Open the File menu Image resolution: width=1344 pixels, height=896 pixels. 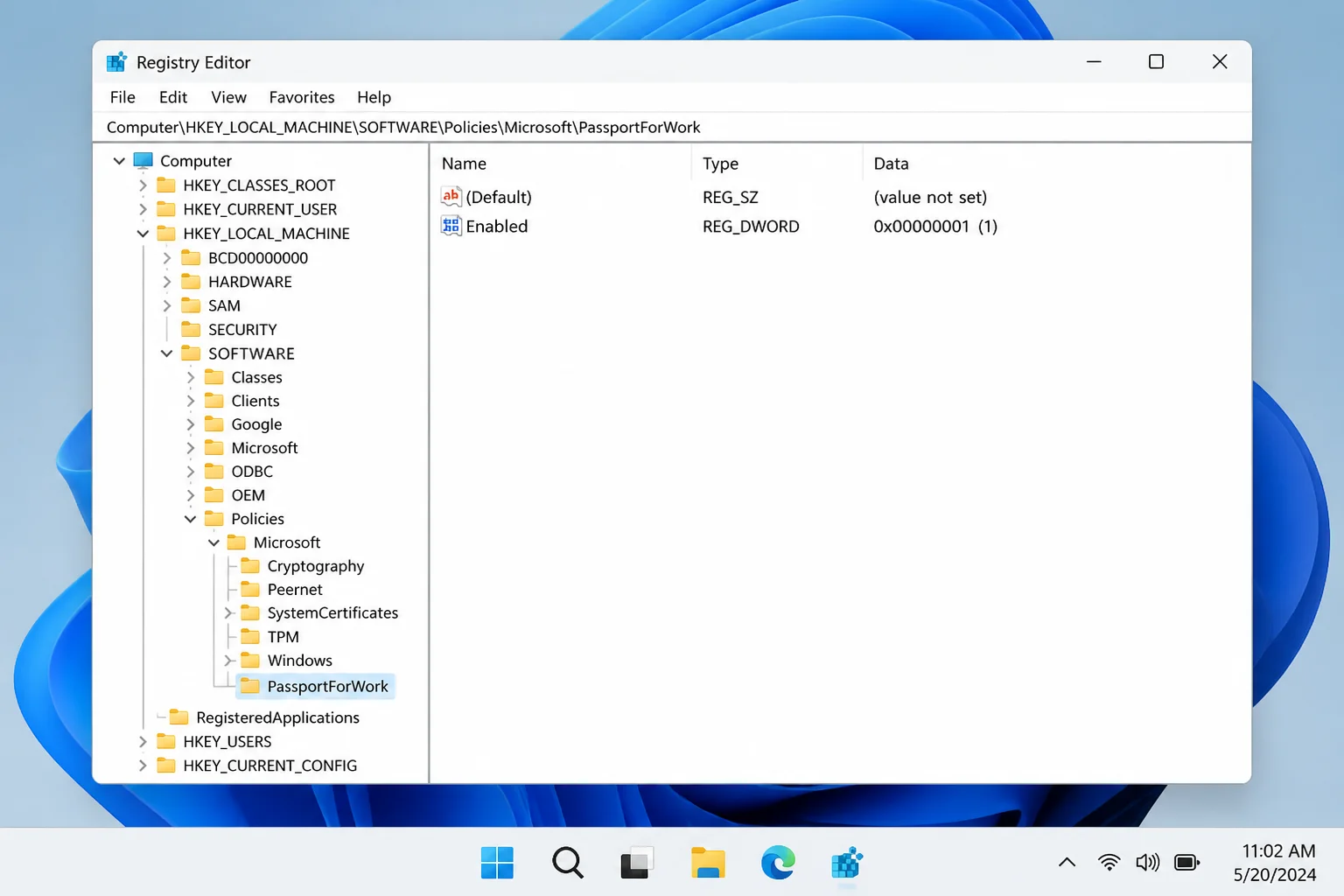click(x=122, y=97)
